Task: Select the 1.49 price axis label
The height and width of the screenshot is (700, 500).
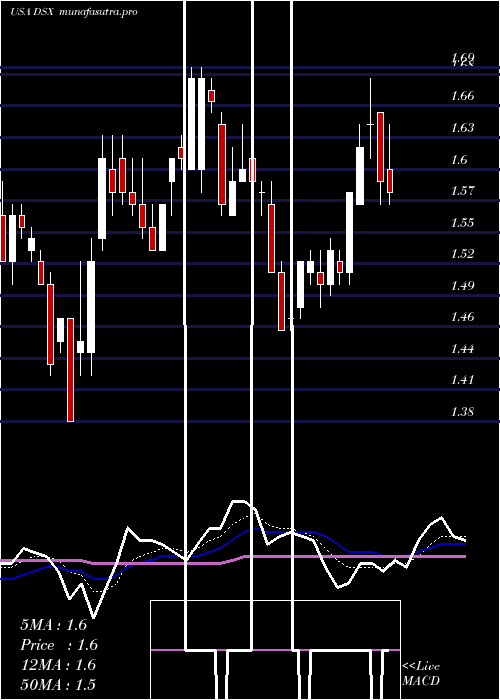Action: [x=462, y=285]
